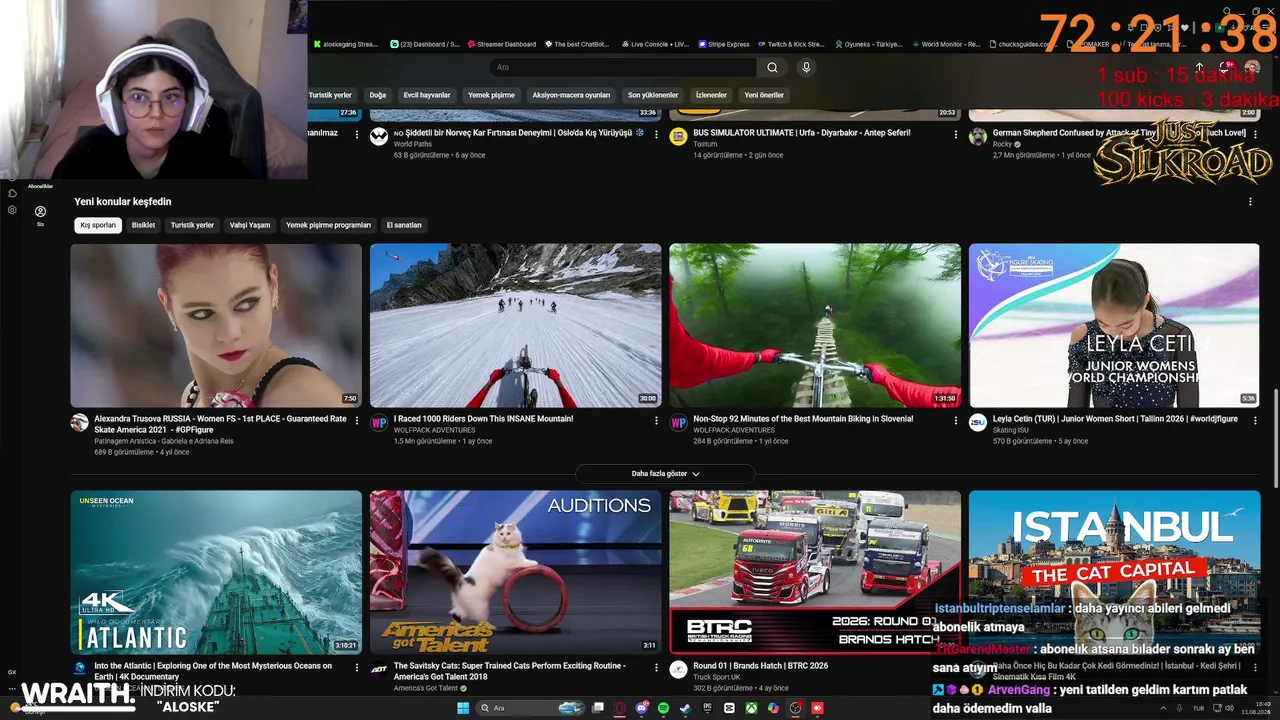Image resolution: width=1280 pixels, height=720 pixels.
Task: Open options menu for BUS SIMULATOR ULTIMATE video
Action: click(x=956, y=135)
